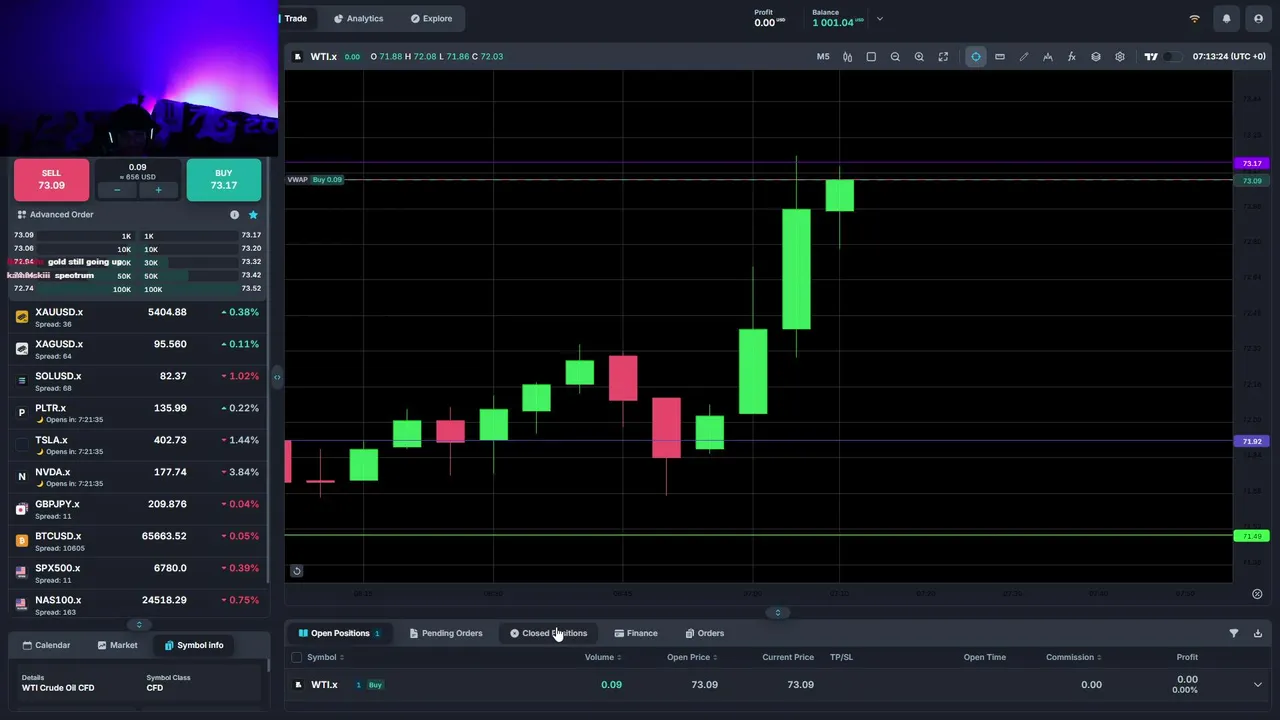Open the user account profile
This screenshot has width=1280, height=720.
[1258, 19]
